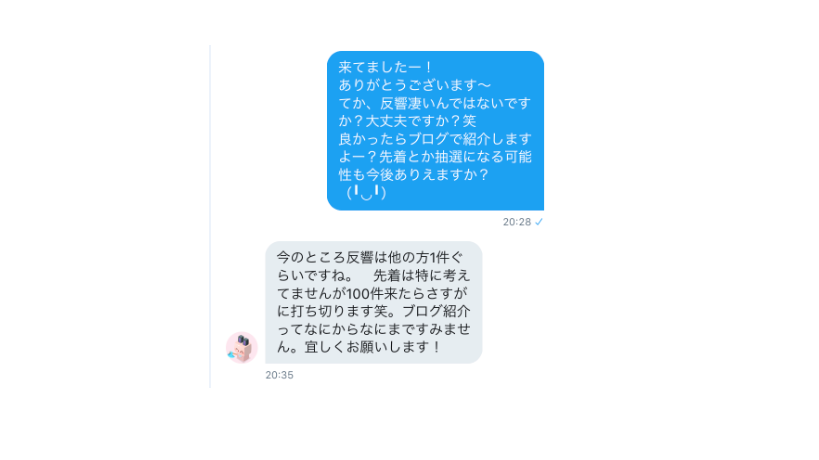
Task: Click the text 宜しくお願いします！
Action: point(373,347)
